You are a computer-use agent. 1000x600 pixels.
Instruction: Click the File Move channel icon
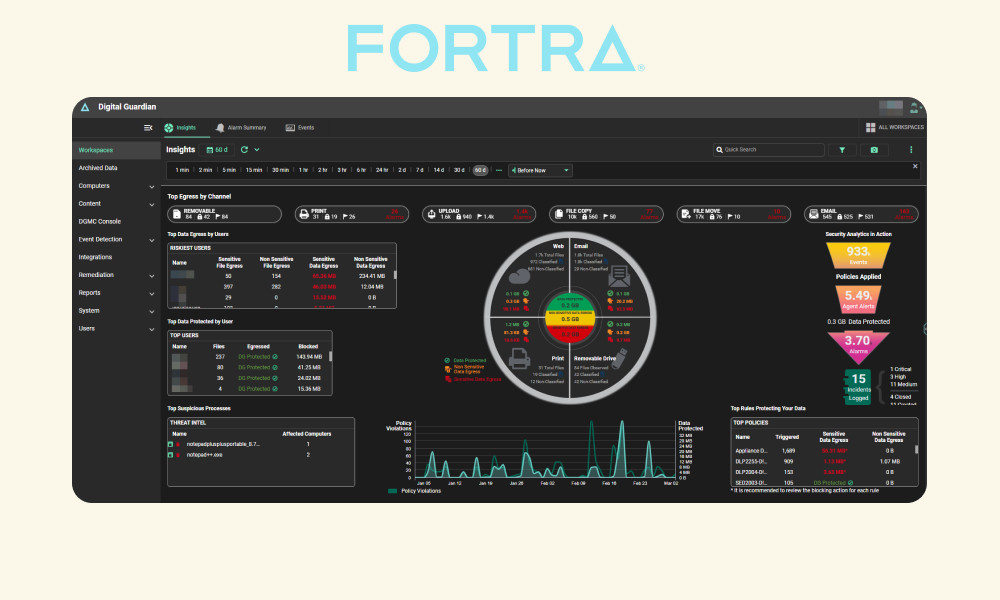point(686,214)
